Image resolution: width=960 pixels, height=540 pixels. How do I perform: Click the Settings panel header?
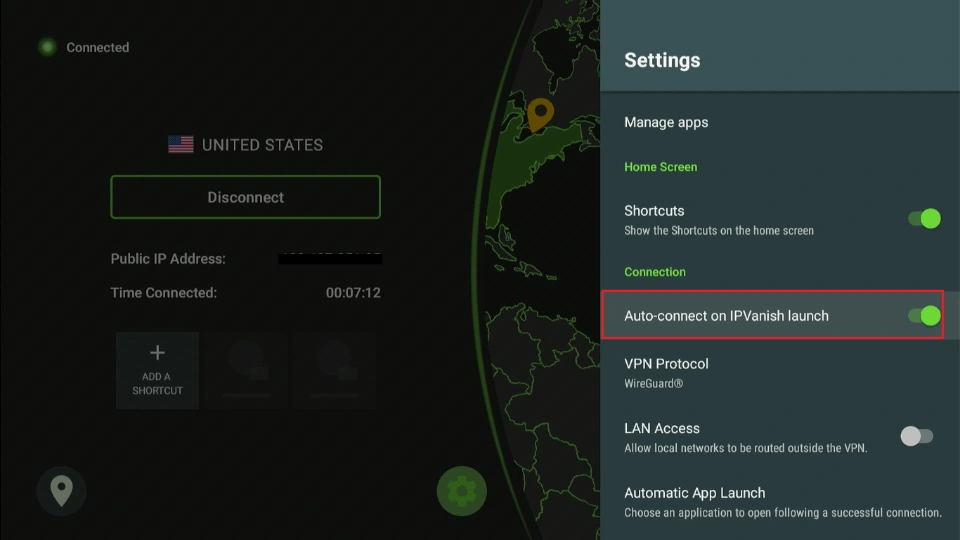point(662,60)
